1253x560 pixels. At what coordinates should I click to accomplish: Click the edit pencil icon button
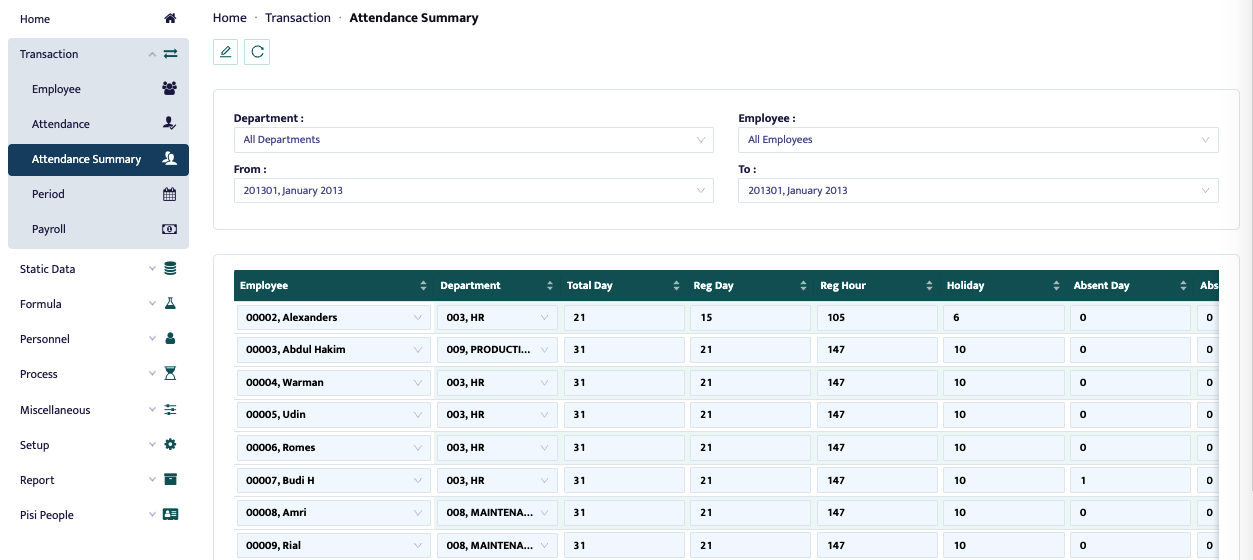[225, 52]
